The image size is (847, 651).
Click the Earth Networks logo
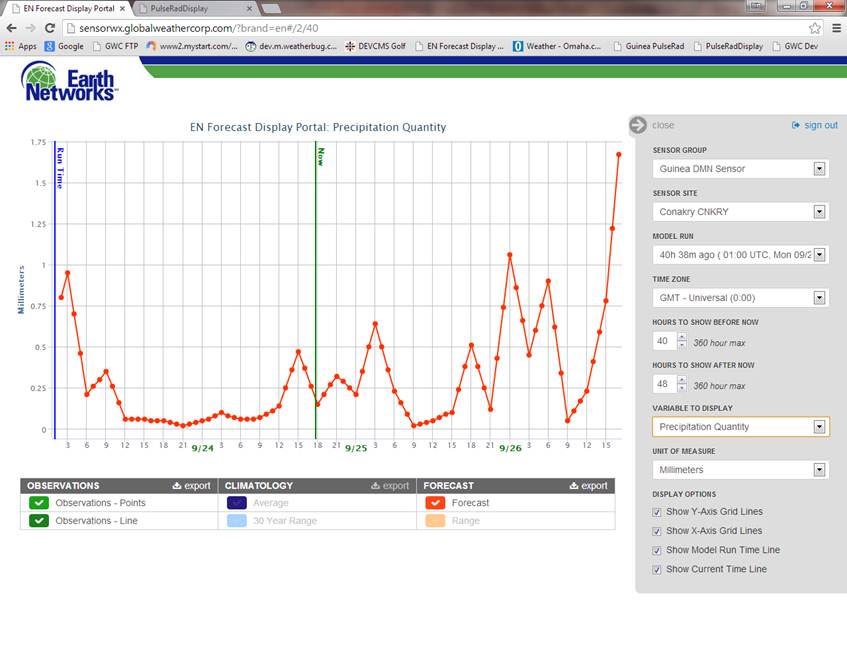coord(69,82)
